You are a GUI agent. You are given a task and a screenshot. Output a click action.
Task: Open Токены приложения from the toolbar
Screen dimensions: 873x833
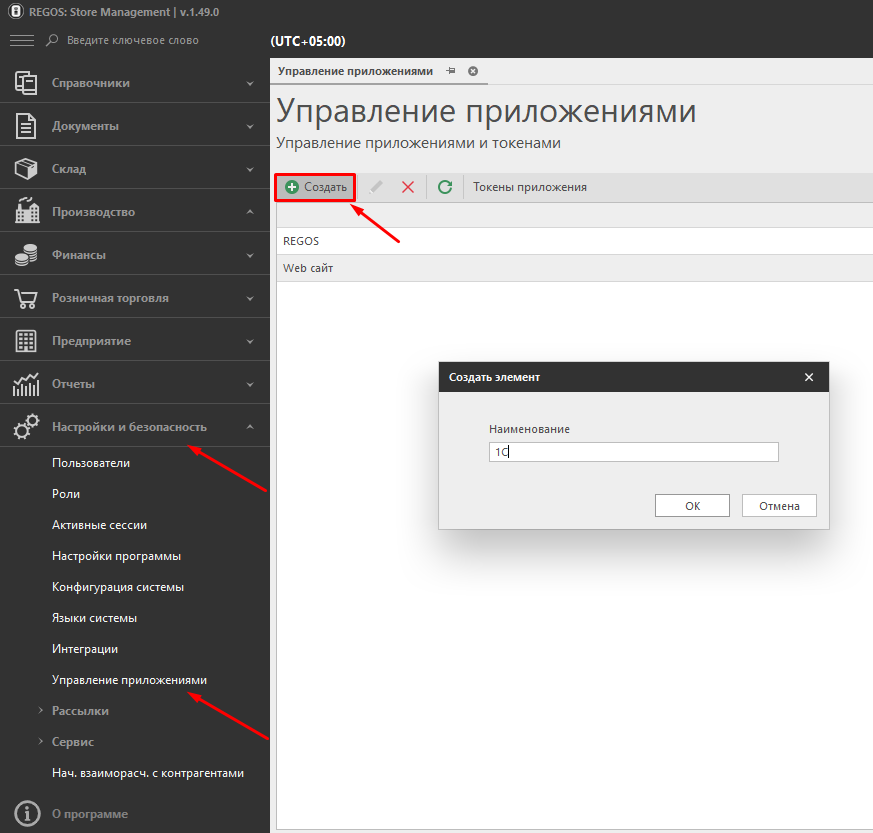click(529, 187)
